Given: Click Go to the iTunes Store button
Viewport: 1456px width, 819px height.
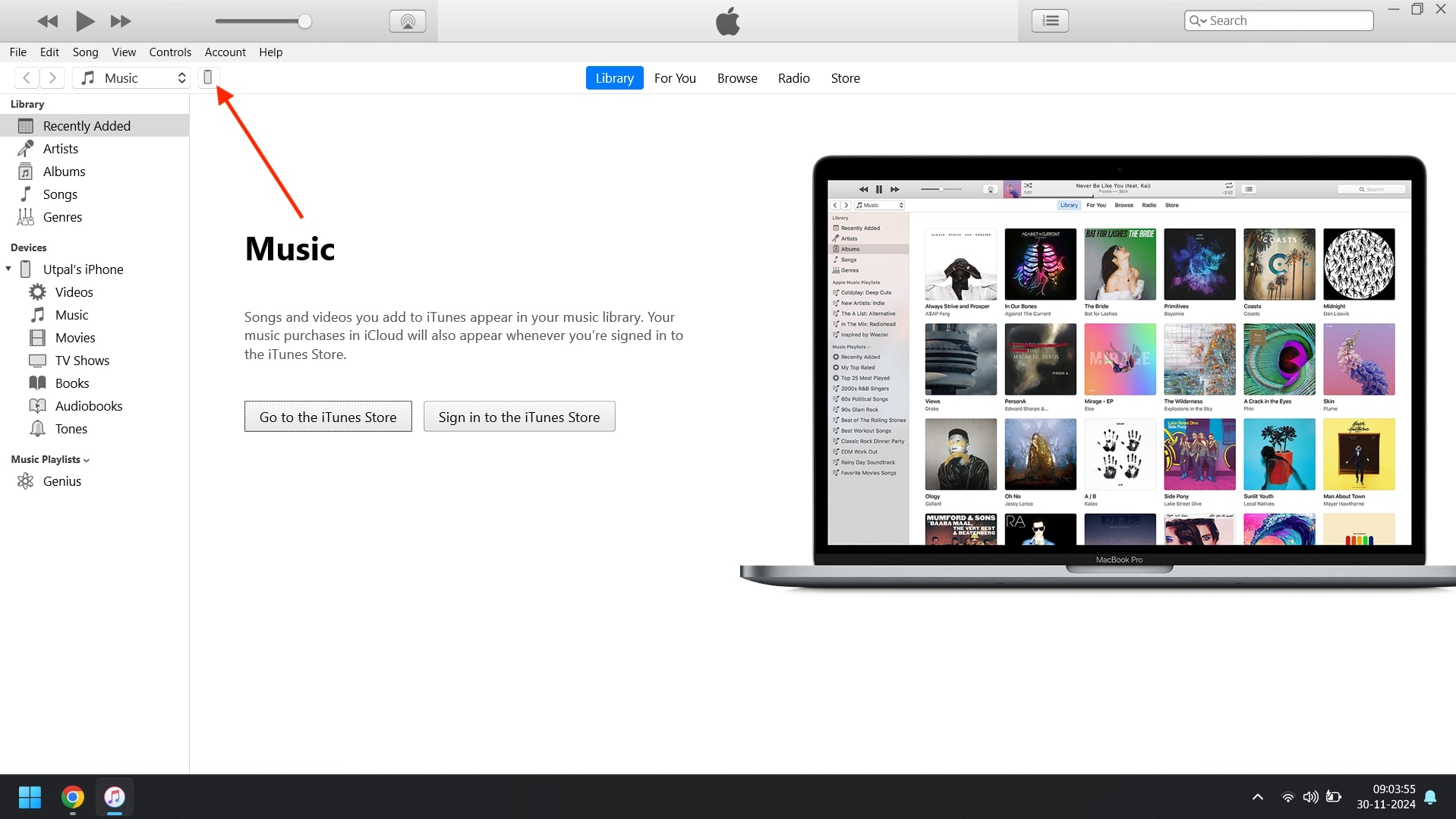Looking at the screenshot, I should point(328,417).
